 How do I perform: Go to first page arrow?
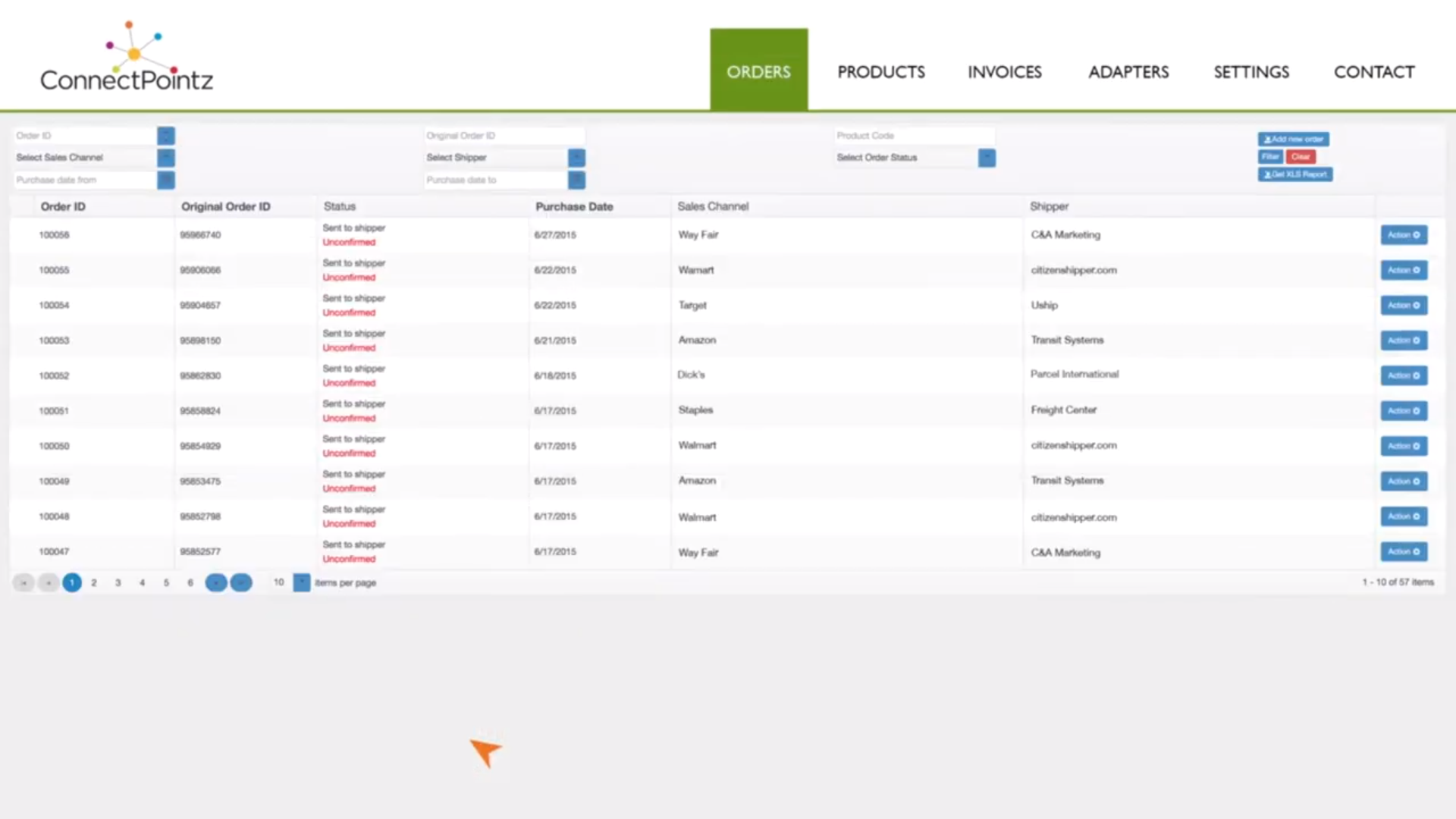[24, 582]
